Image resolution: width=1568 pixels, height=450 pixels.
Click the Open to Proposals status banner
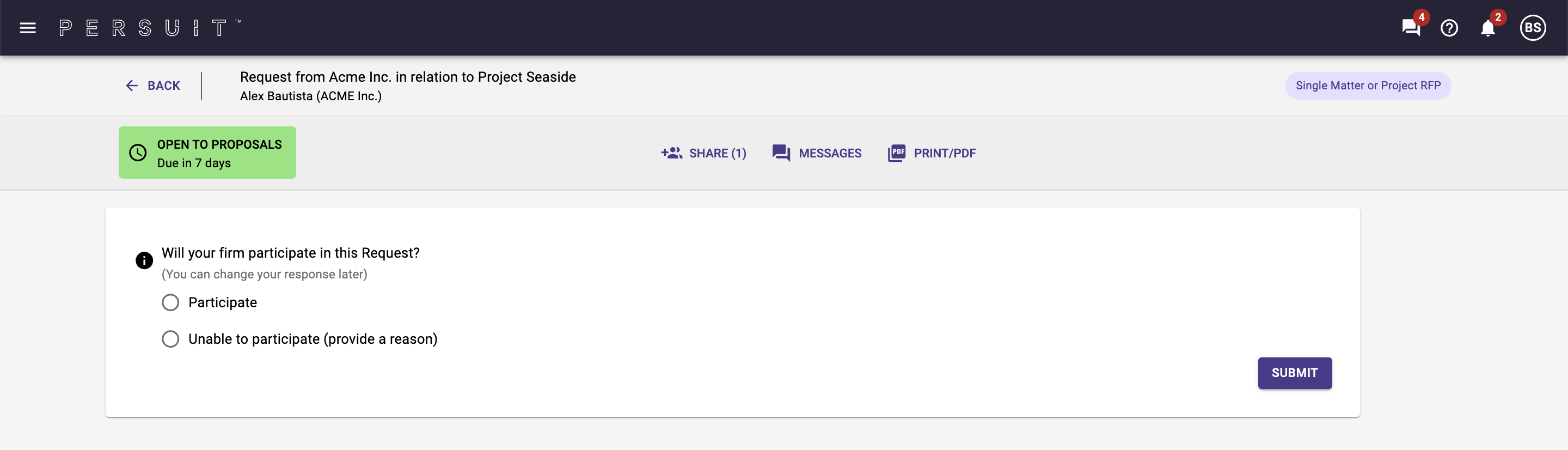pyautogui.click(x=207, y=153)
